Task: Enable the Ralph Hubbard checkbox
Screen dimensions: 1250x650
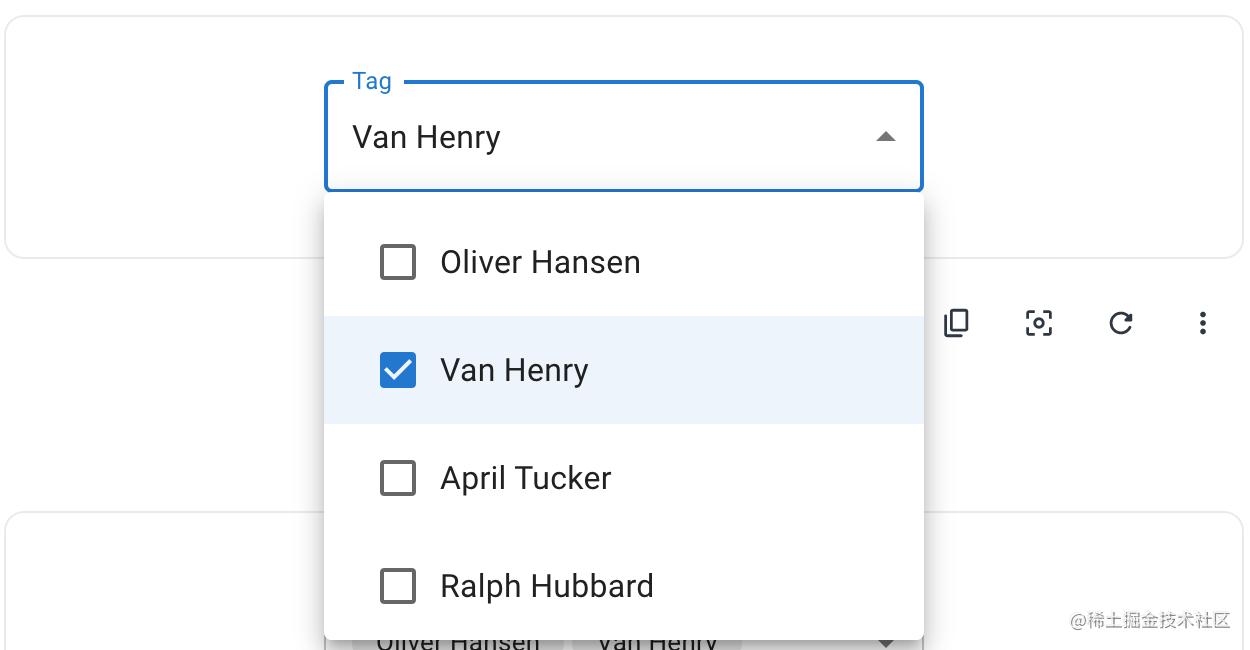Action: (x=398, y=586)
